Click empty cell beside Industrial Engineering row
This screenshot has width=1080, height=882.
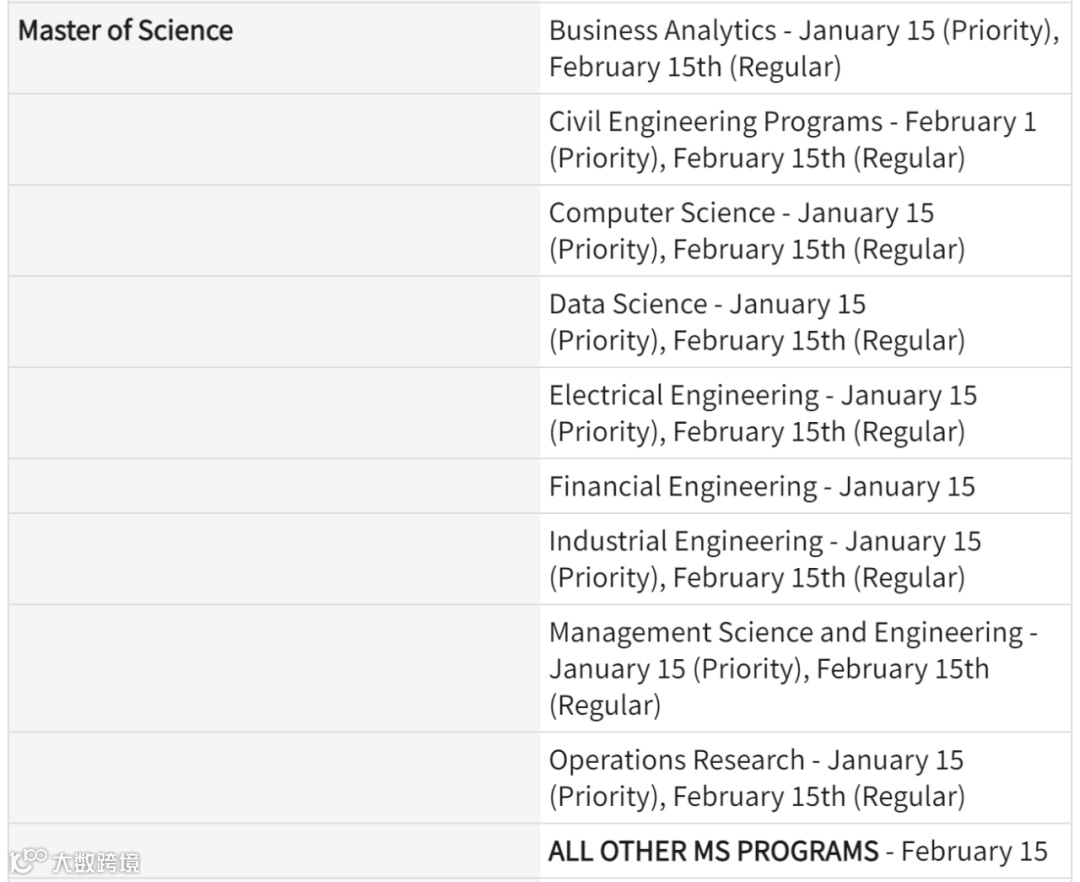(x=274, y=559)
